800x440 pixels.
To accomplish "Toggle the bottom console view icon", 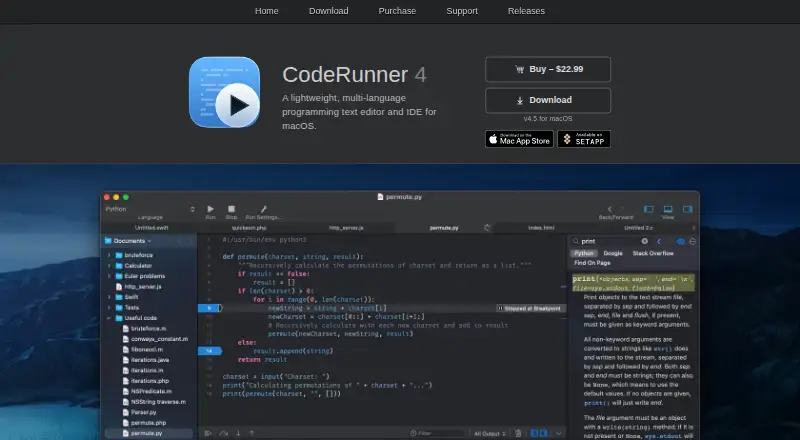I will [668, 209].
